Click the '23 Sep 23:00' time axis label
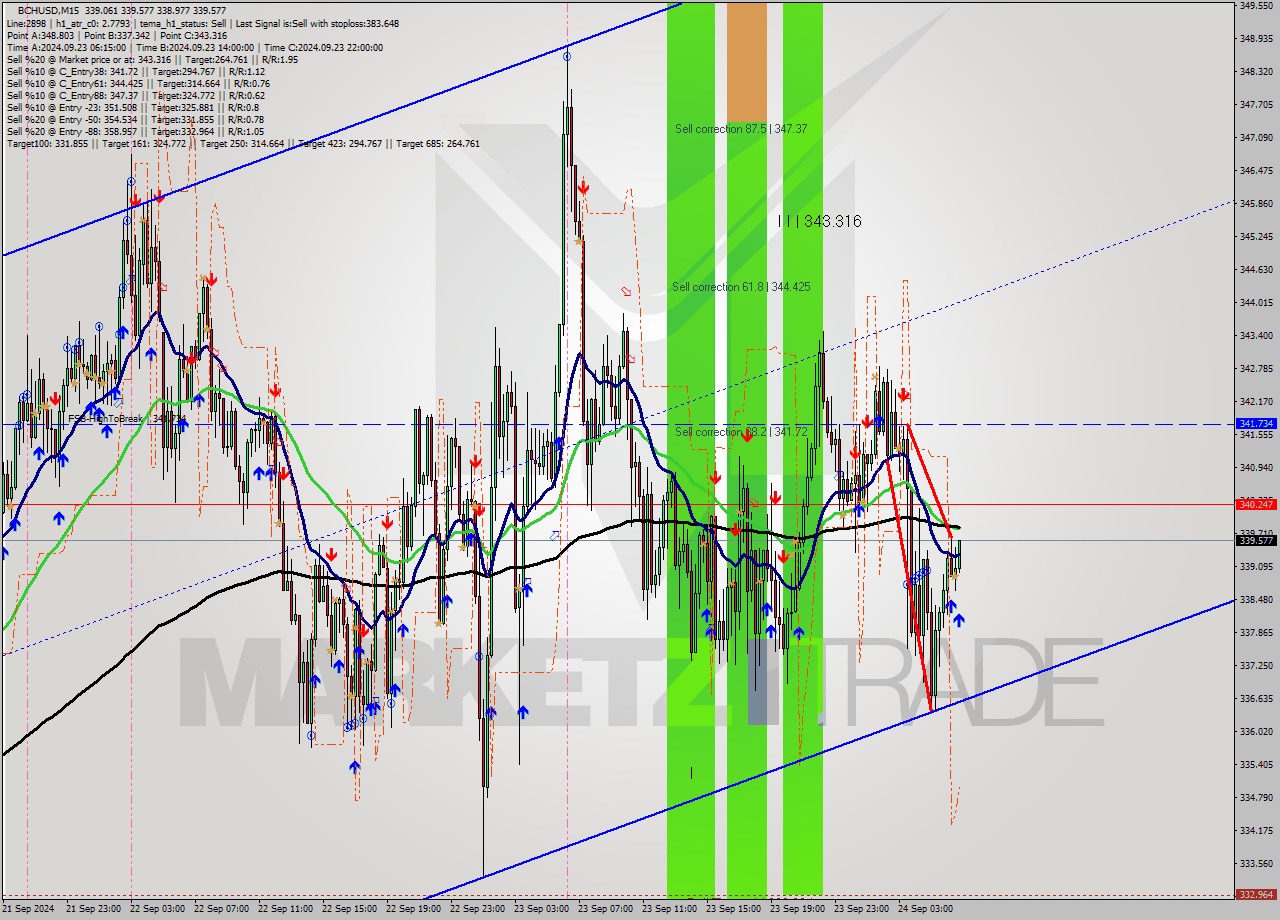1280x920 pixels. point(861,909)
